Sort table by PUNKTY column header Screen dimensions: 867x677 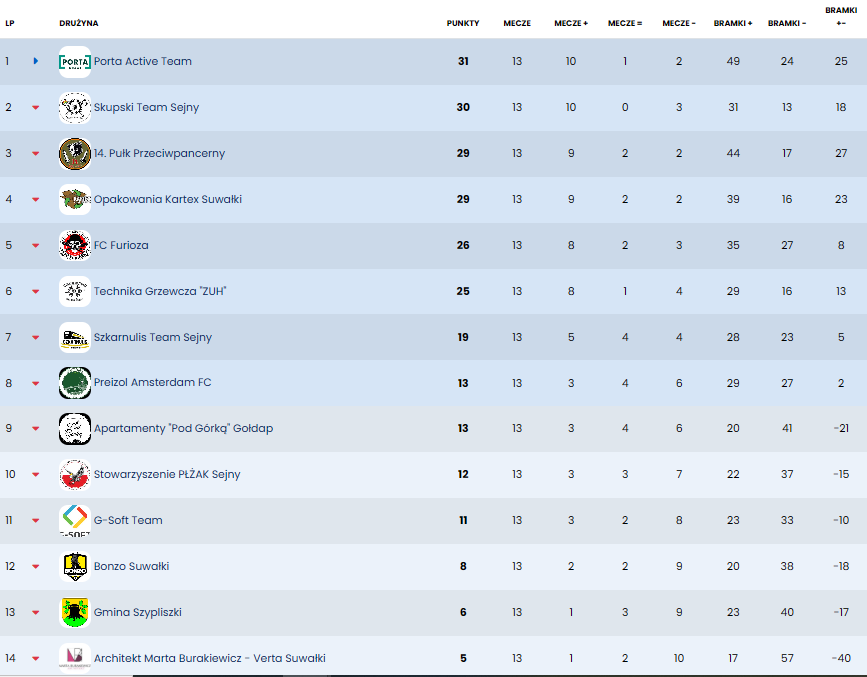coord(463,23)
